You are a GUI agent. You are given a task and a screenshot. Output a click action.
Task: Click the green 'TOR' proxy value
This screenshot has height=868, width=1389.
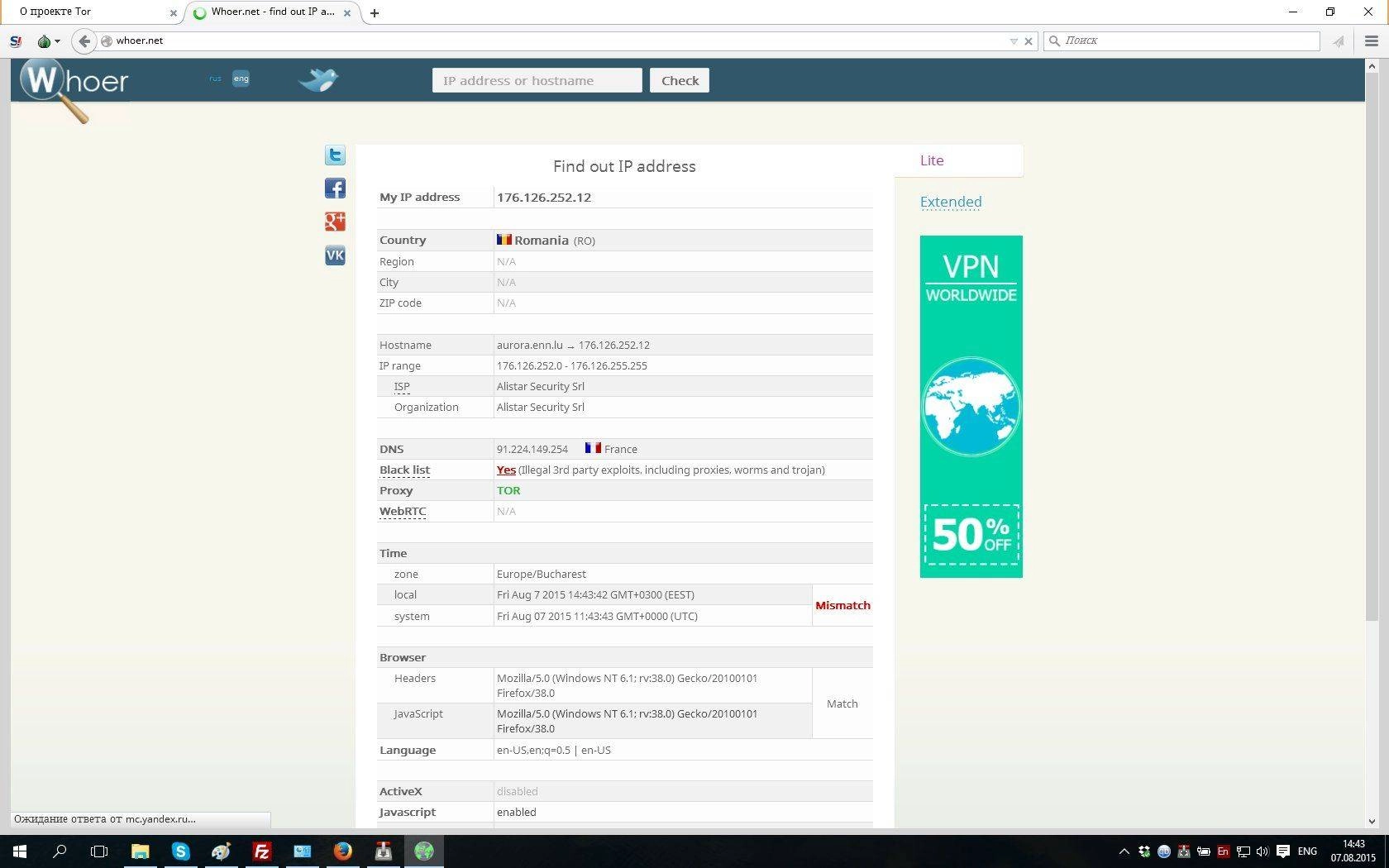click(x=508, y=490)
